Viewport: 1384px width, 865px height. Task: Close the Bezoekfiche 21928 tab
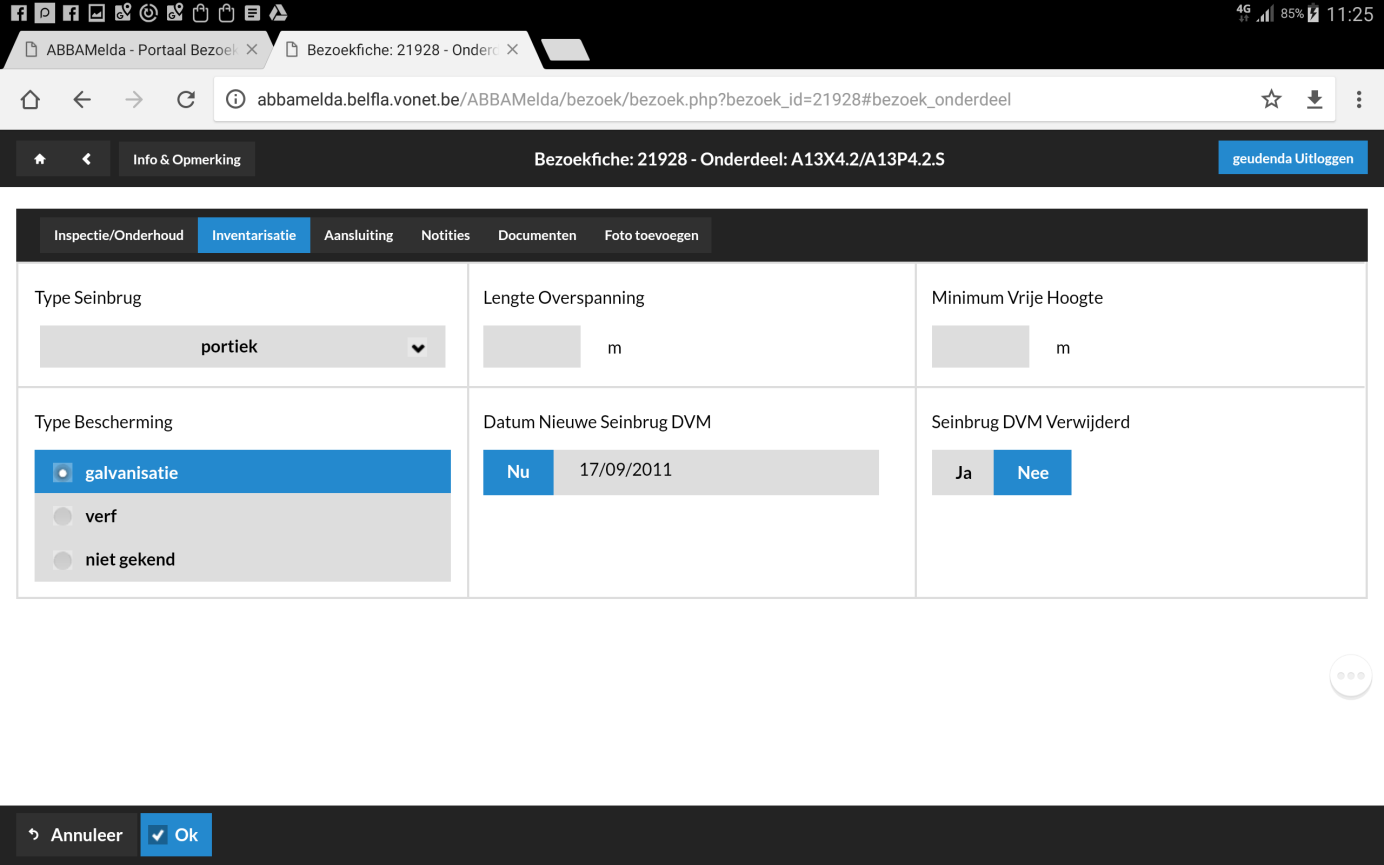[513, 49]
